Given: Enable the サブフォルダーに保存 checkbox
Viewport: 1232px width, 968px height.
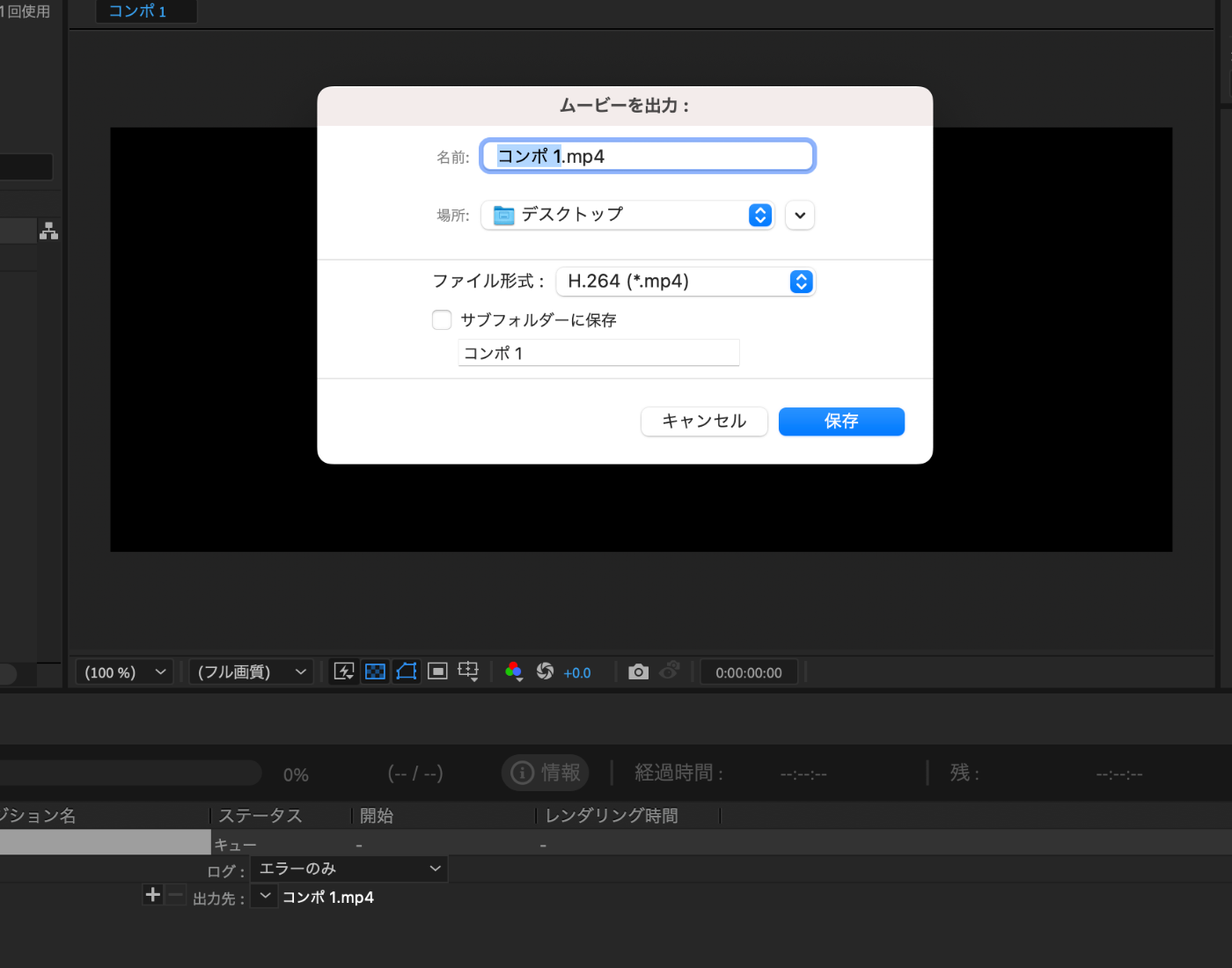Looking at the screenshot, I should pyautogui.click(x=442, y=319).
